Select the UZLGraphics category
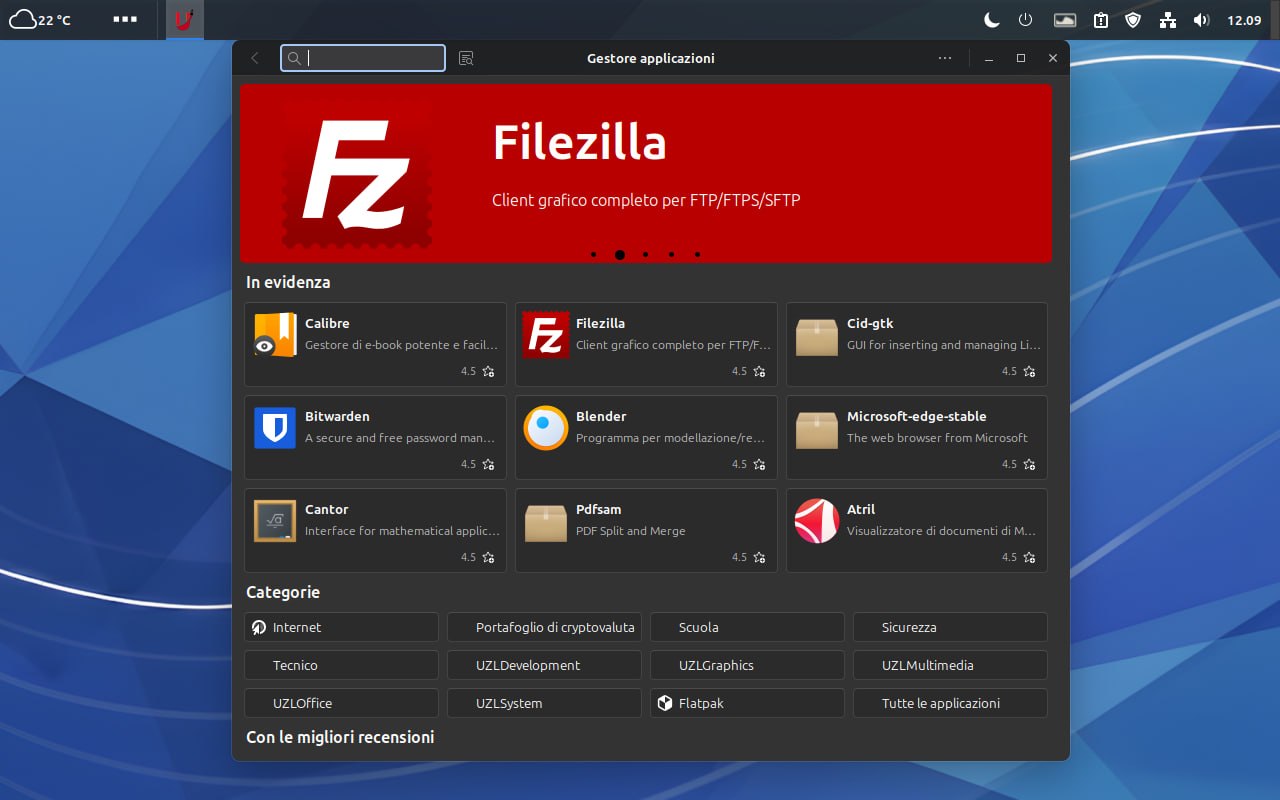The height and width of the screenshot is (800, 1280). click(x=747, y=665)
